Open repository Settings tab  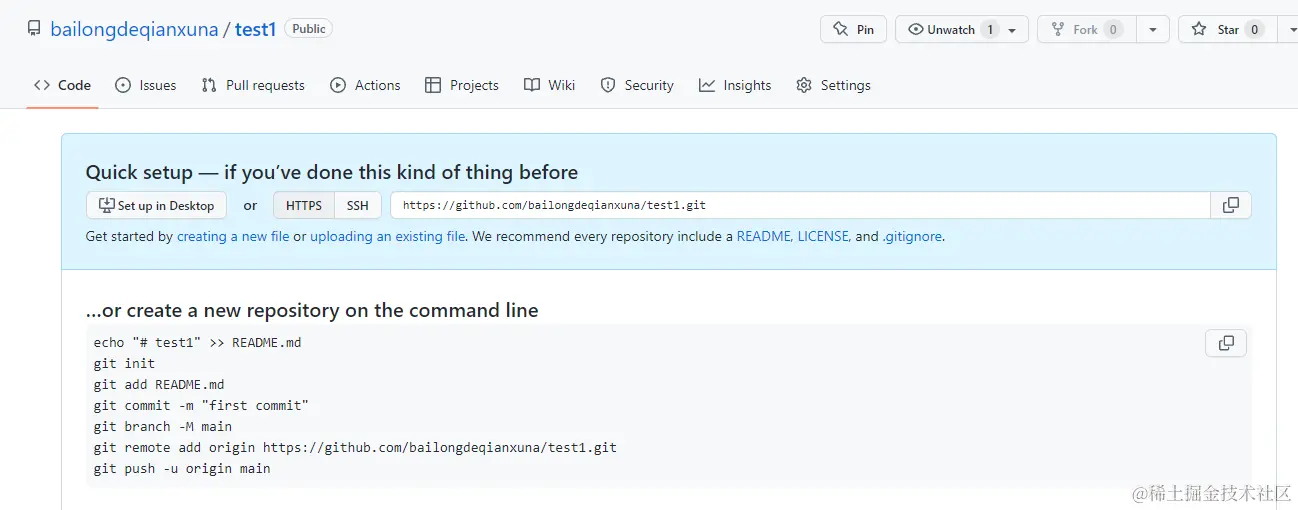[x=833, y=85]
